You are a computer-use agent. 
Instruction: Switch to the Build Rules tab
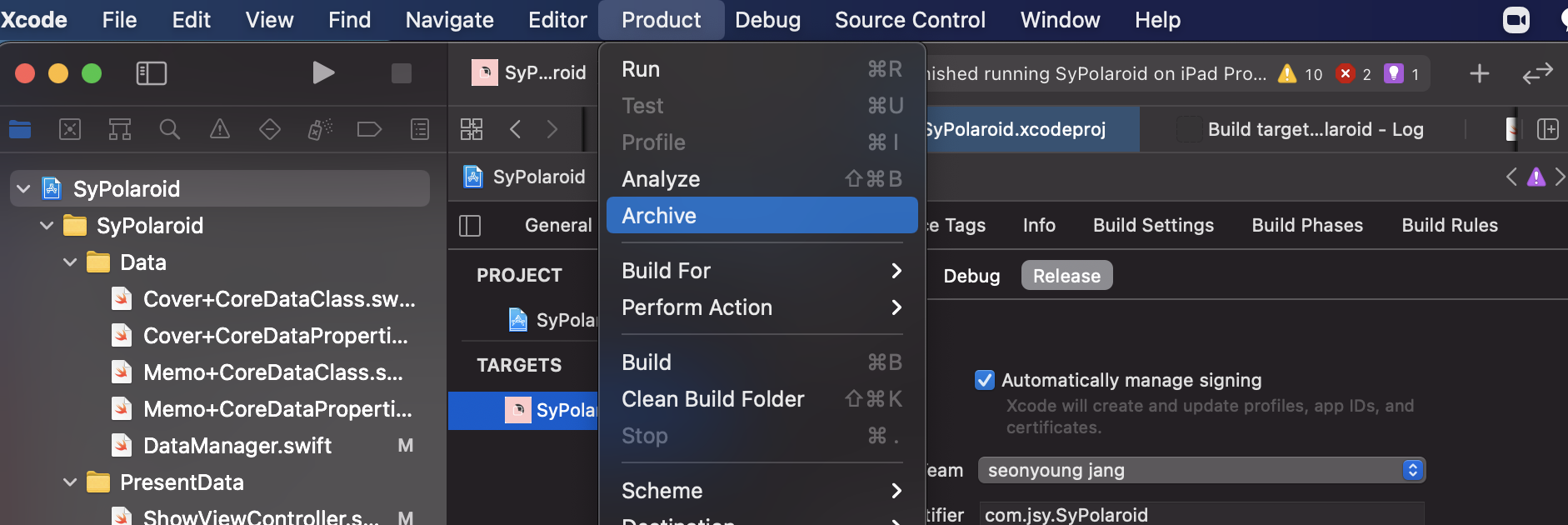pos(1450,225)
